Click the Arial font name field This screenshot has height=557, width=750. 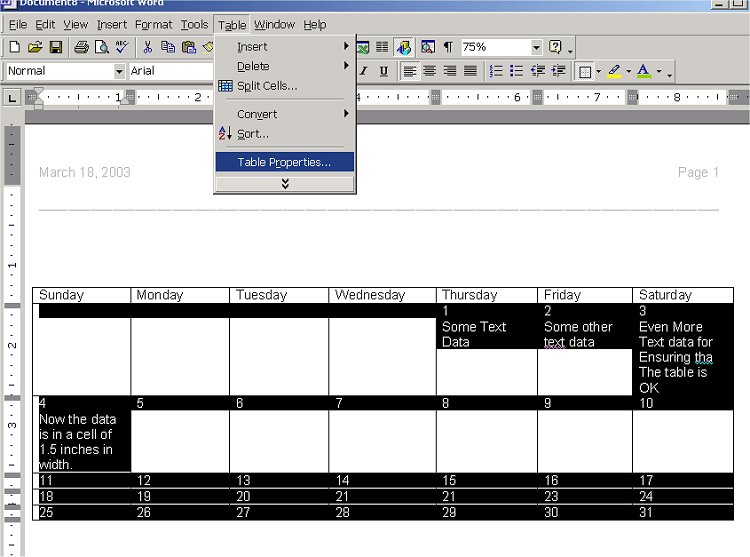[x=168, y=71]
